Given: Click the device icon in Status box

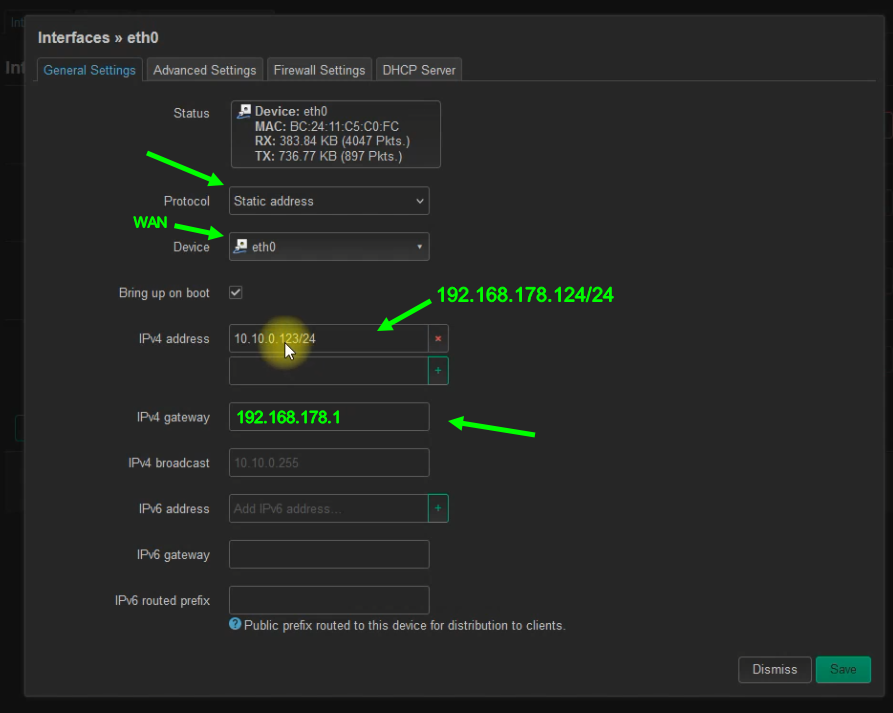Looking at the screenshot, I should click(244, 112).
